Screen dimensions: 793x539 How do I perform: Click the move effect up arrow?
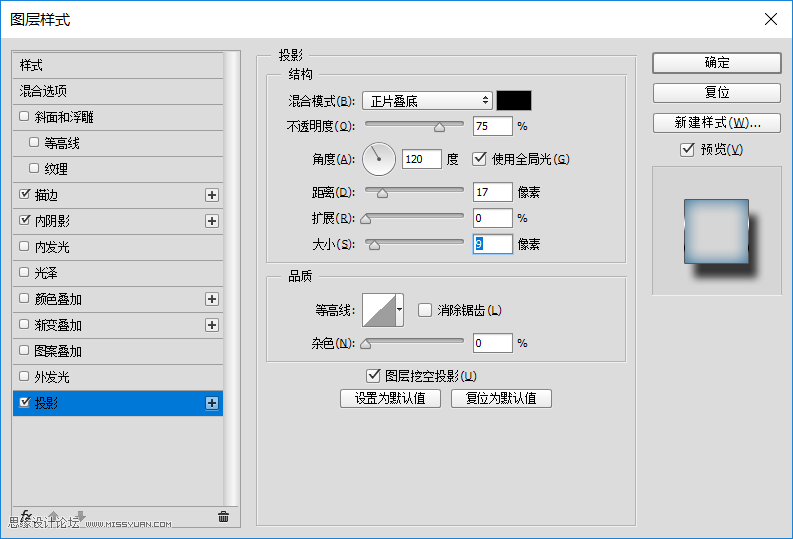coord(54,516)
